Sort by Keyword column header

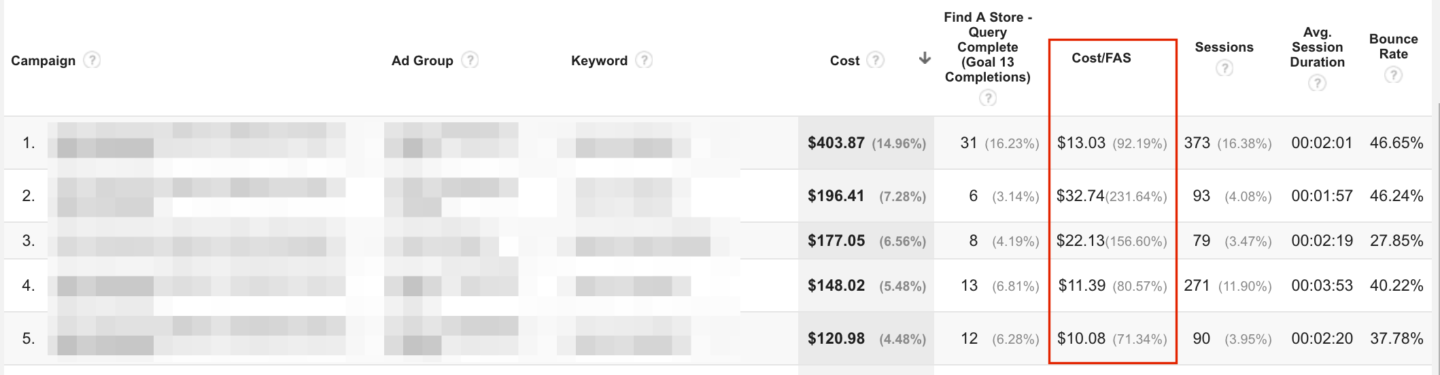(599, 60)
